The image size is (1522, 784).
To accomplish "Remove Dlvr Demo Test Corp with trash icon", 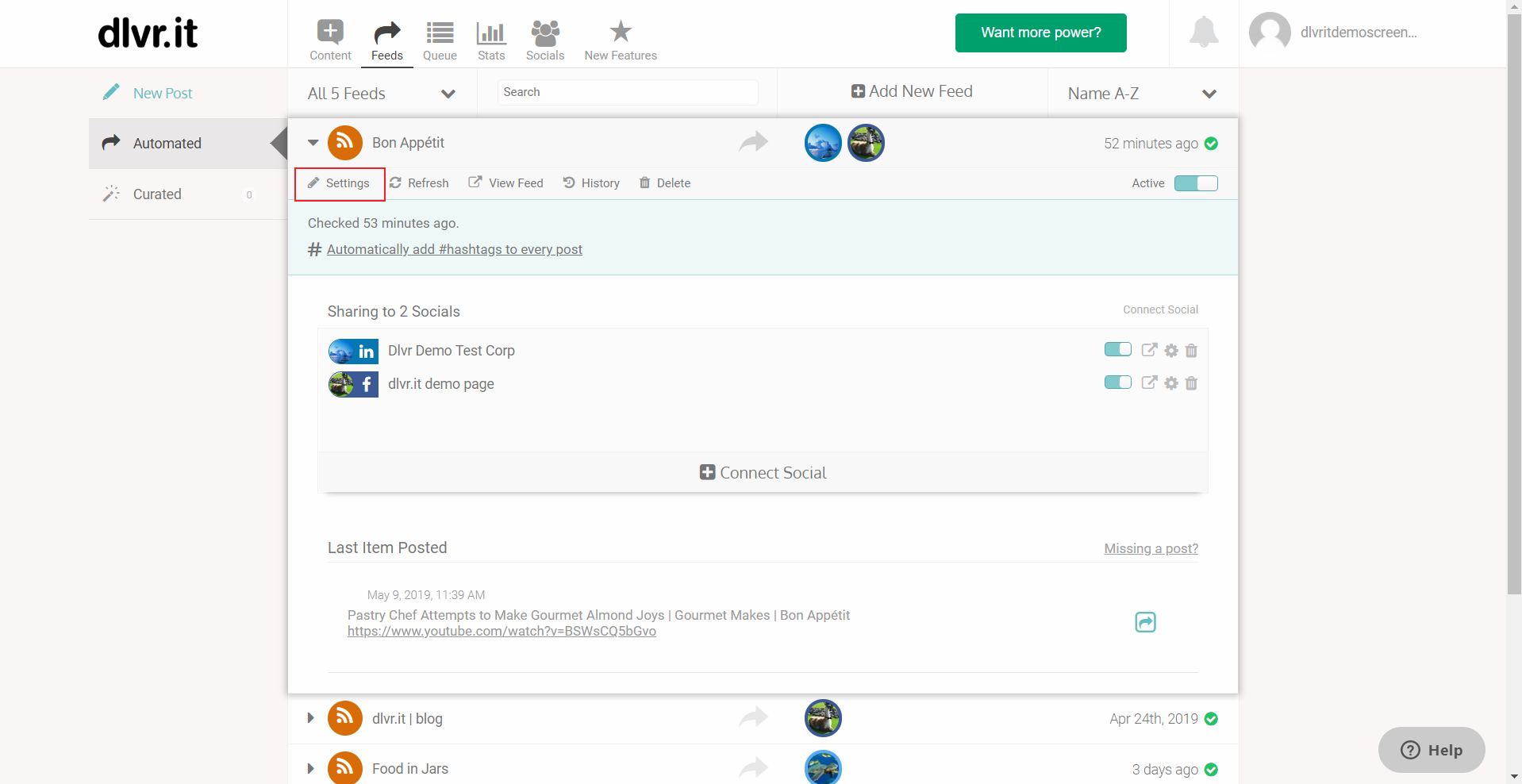I will 1191,350.
